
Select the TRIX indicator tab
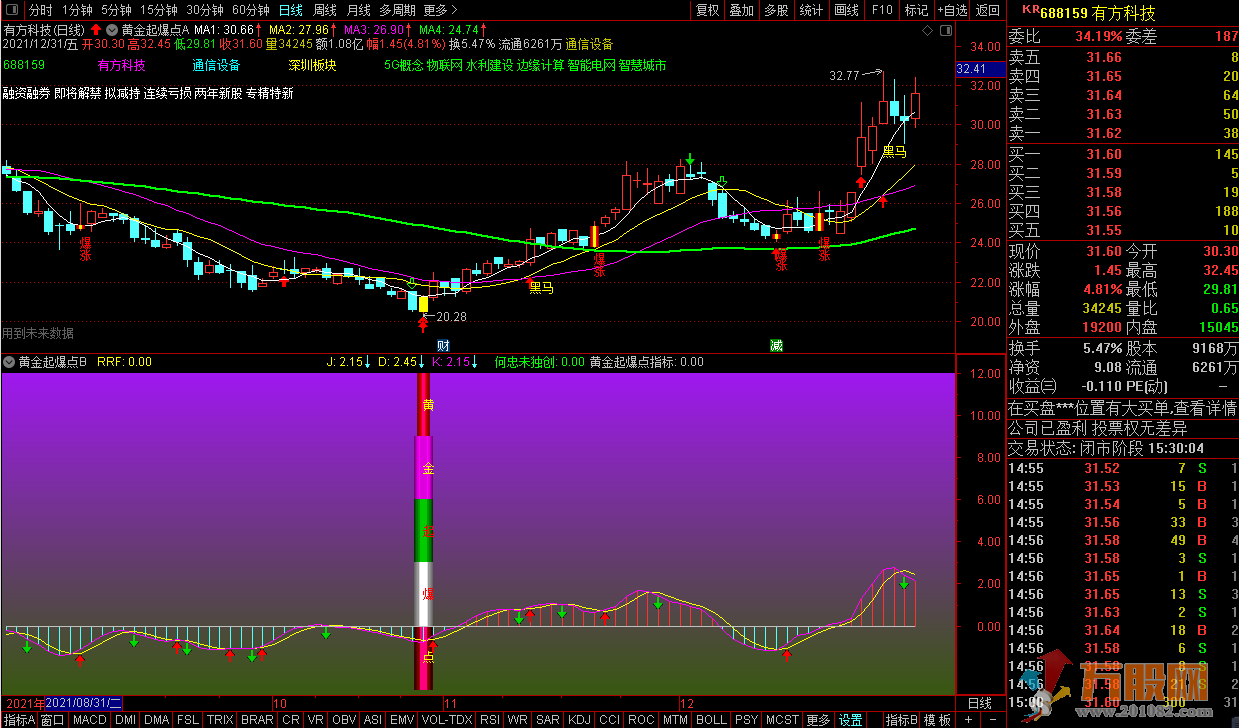coord(220,720)
